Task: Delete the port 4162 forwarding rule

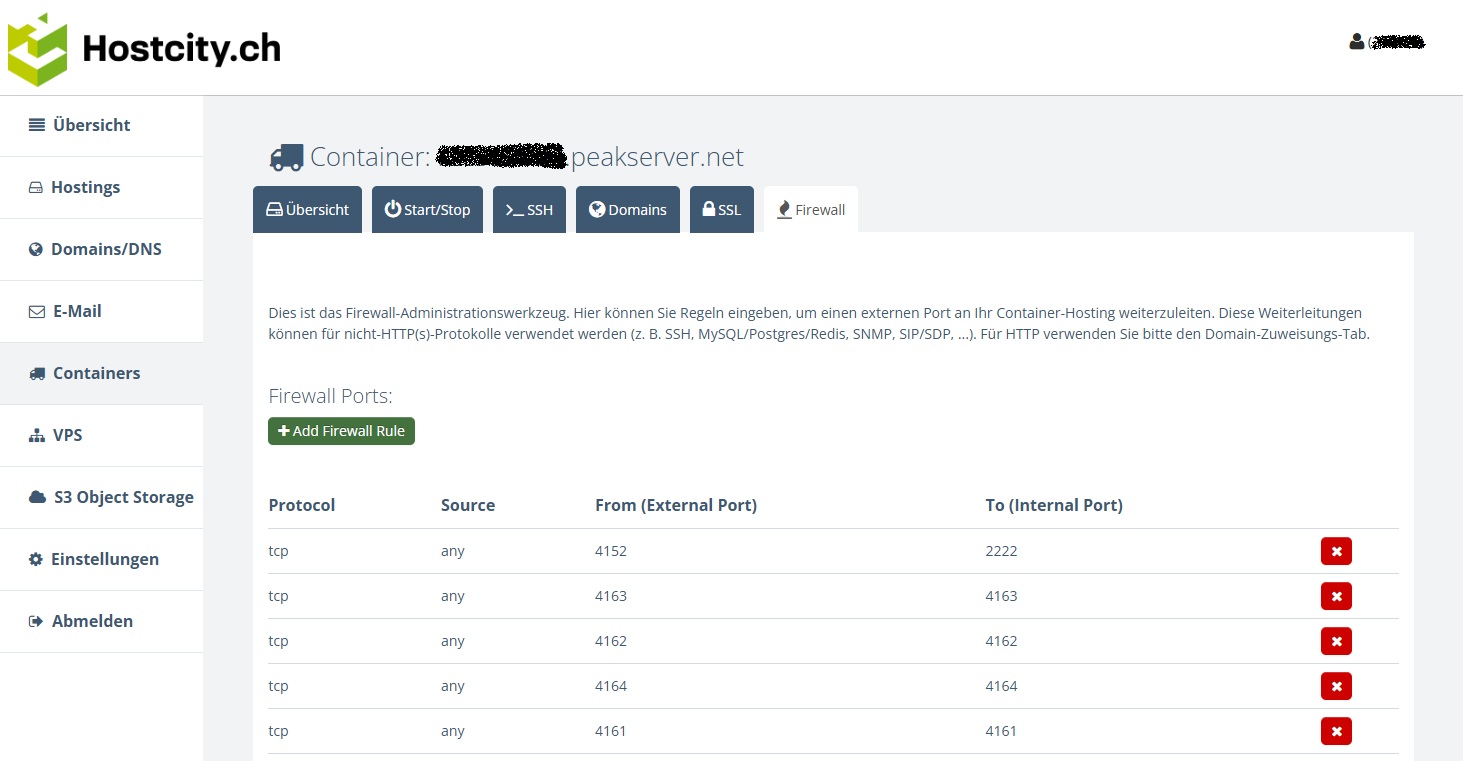Action: coord(1336,641)
